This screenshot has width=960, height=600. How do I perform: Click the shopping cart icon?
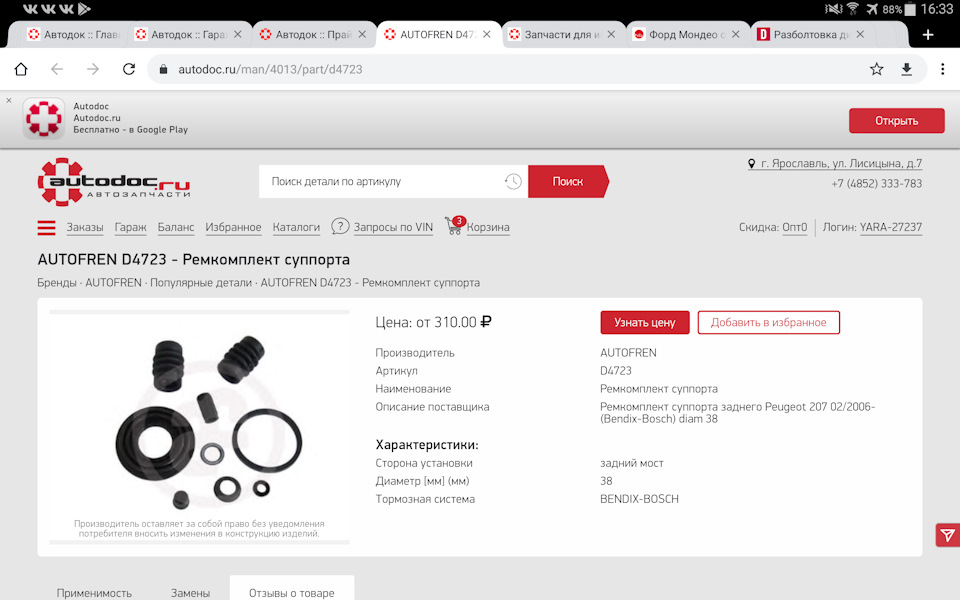[x=455, y=226]
